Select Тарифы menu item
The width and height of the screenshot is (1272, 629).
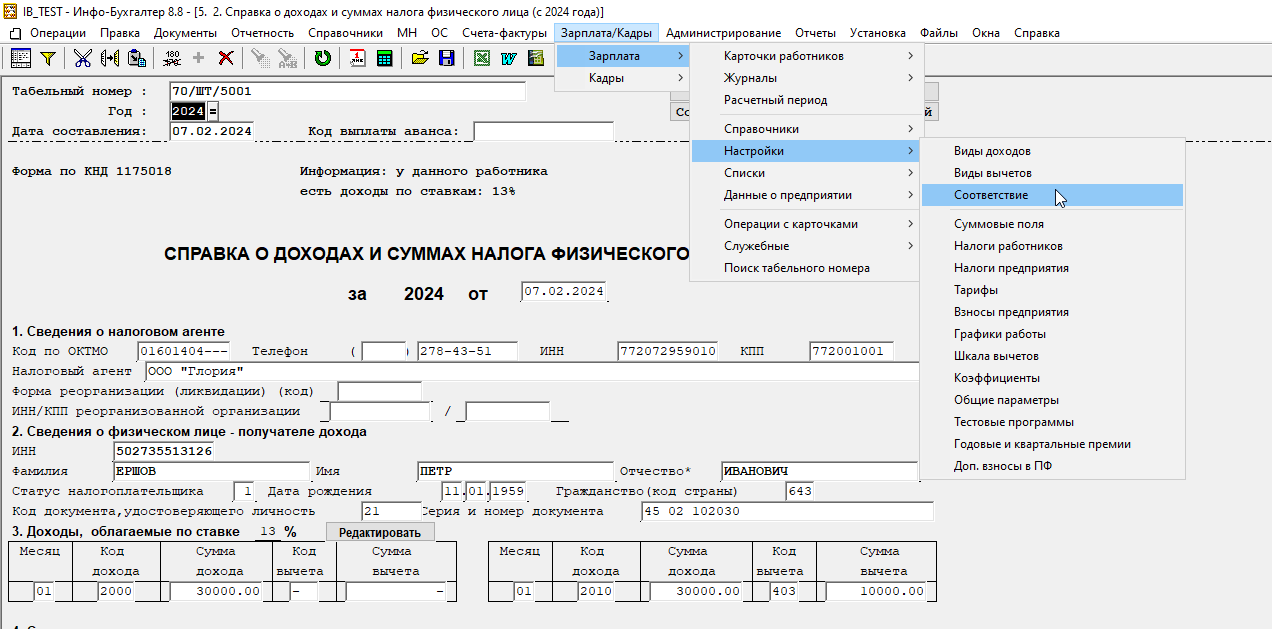click(x=1052, y=290)
